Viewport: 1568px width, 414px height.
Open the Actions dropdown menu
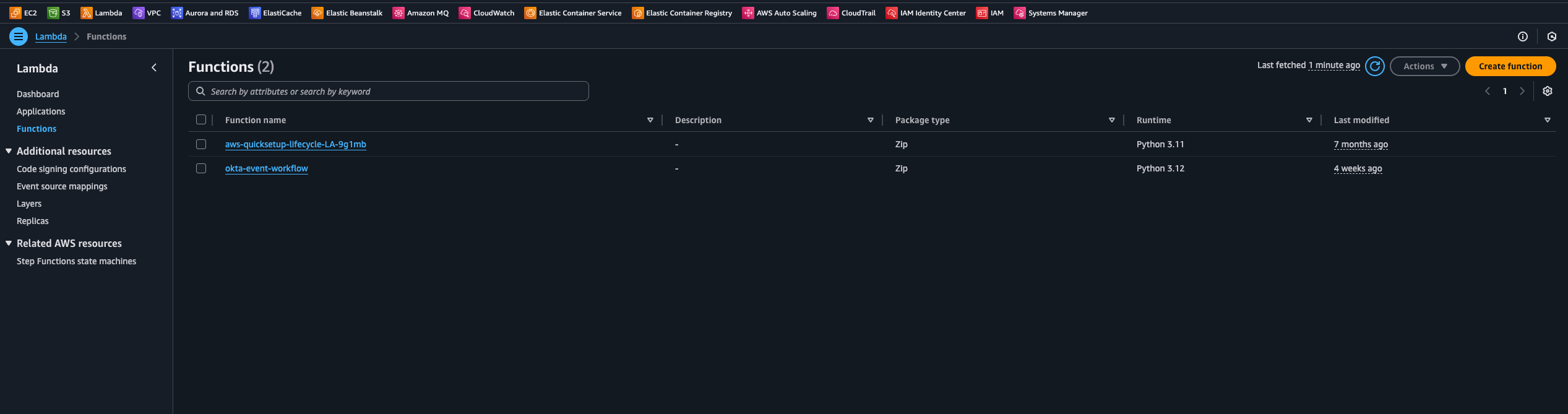1424,66
